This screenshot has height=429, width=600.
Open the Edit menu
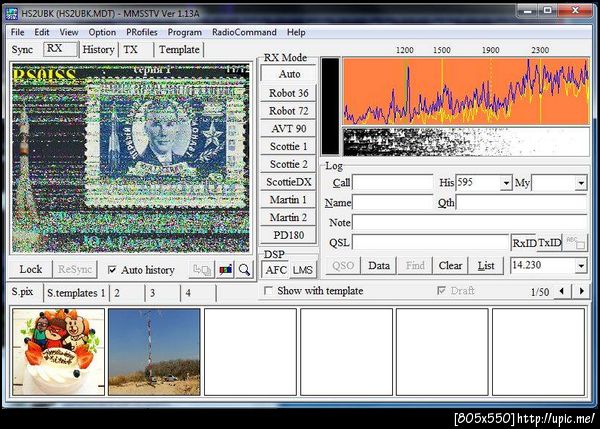click(x=42, y=32)
